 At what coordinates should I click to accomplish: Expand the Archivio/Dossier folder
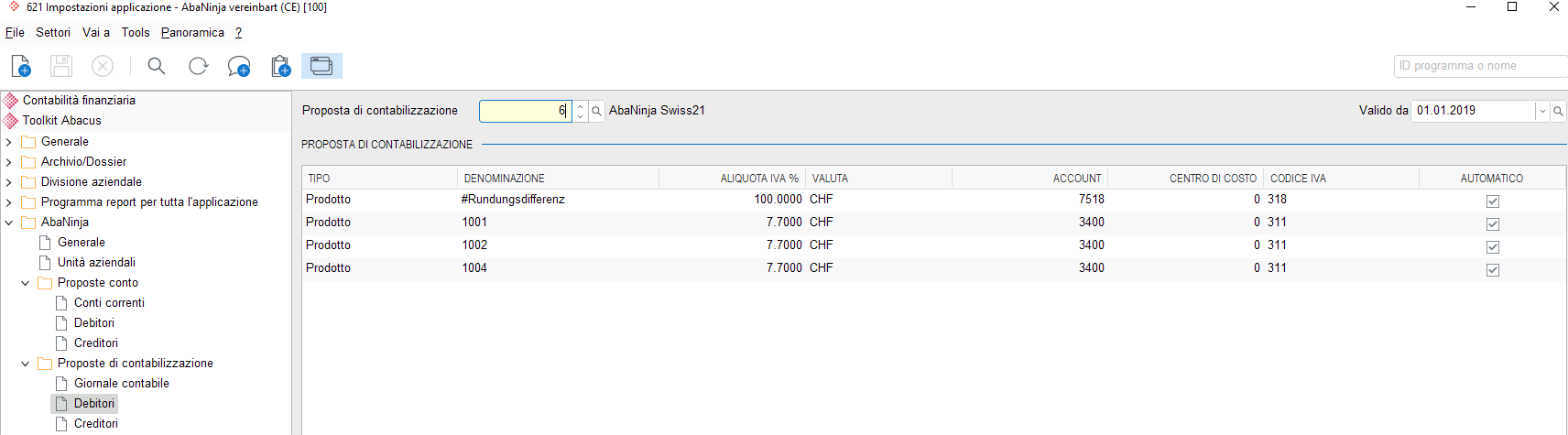coord(9,162)
